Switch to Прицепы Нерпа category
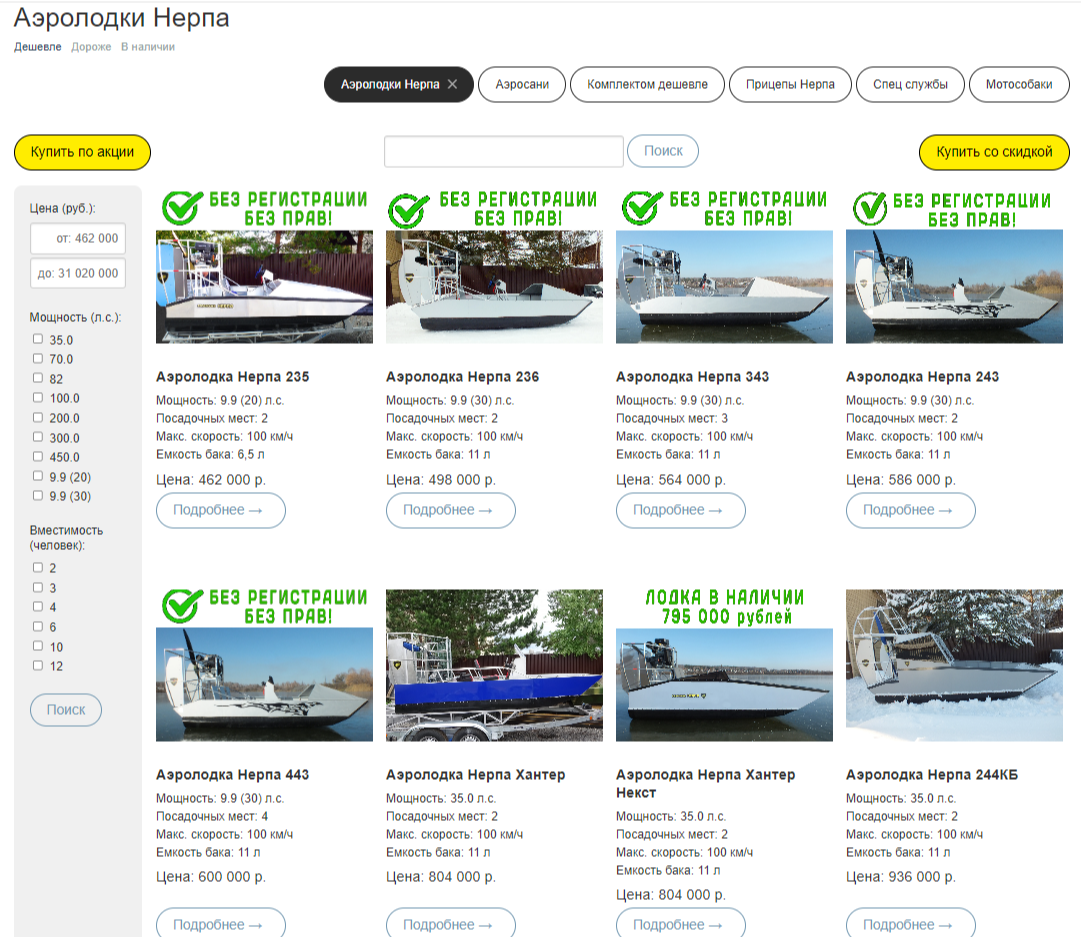Image resolution: width=1081 pixels, height=937 pixels. coord(790,84)
